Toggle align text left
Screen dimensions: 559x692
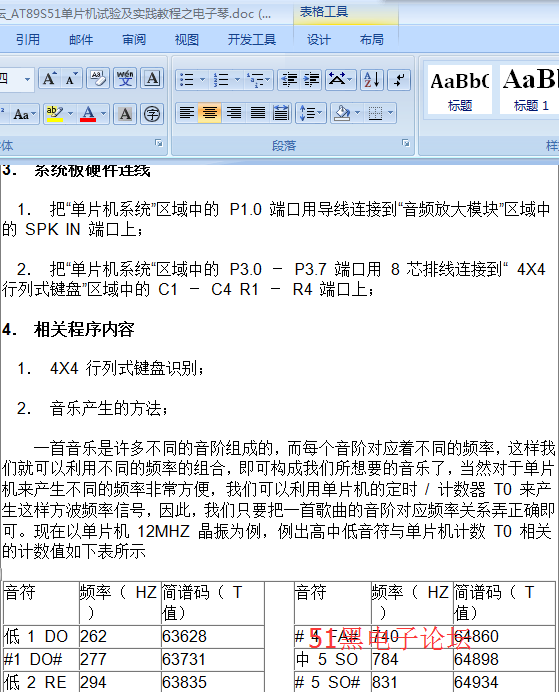(x=187, y=113)
